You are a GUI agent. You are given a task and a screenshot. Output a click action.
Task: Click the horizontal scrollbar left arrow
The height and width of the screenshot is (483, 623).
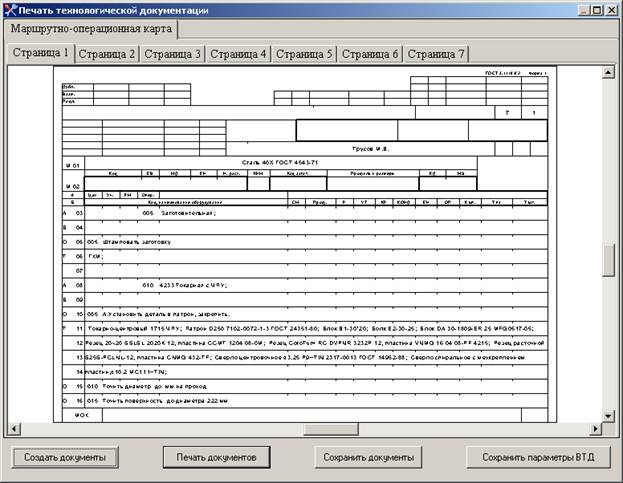tap(14, 429)
